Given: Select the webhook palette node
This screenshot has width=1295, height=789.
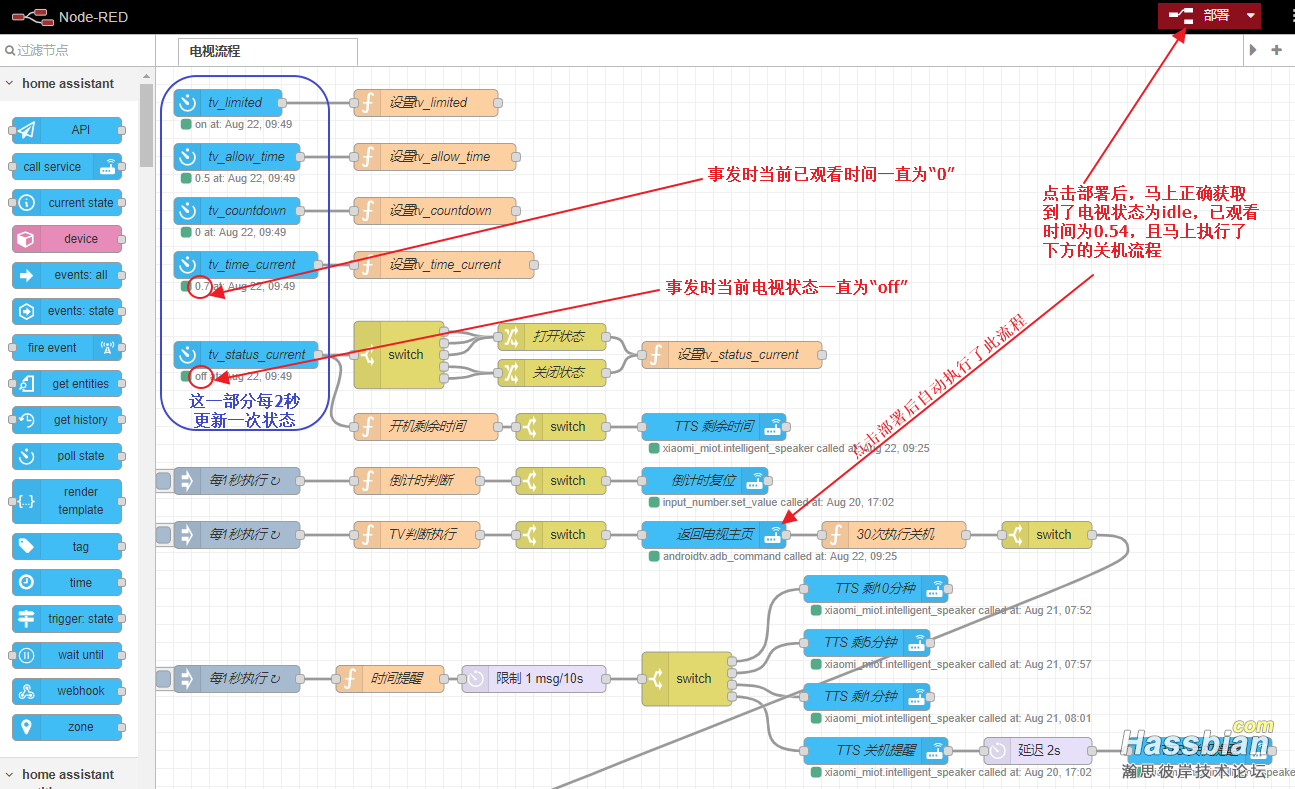Looking at the screenshot, I should tap(68, 690).
